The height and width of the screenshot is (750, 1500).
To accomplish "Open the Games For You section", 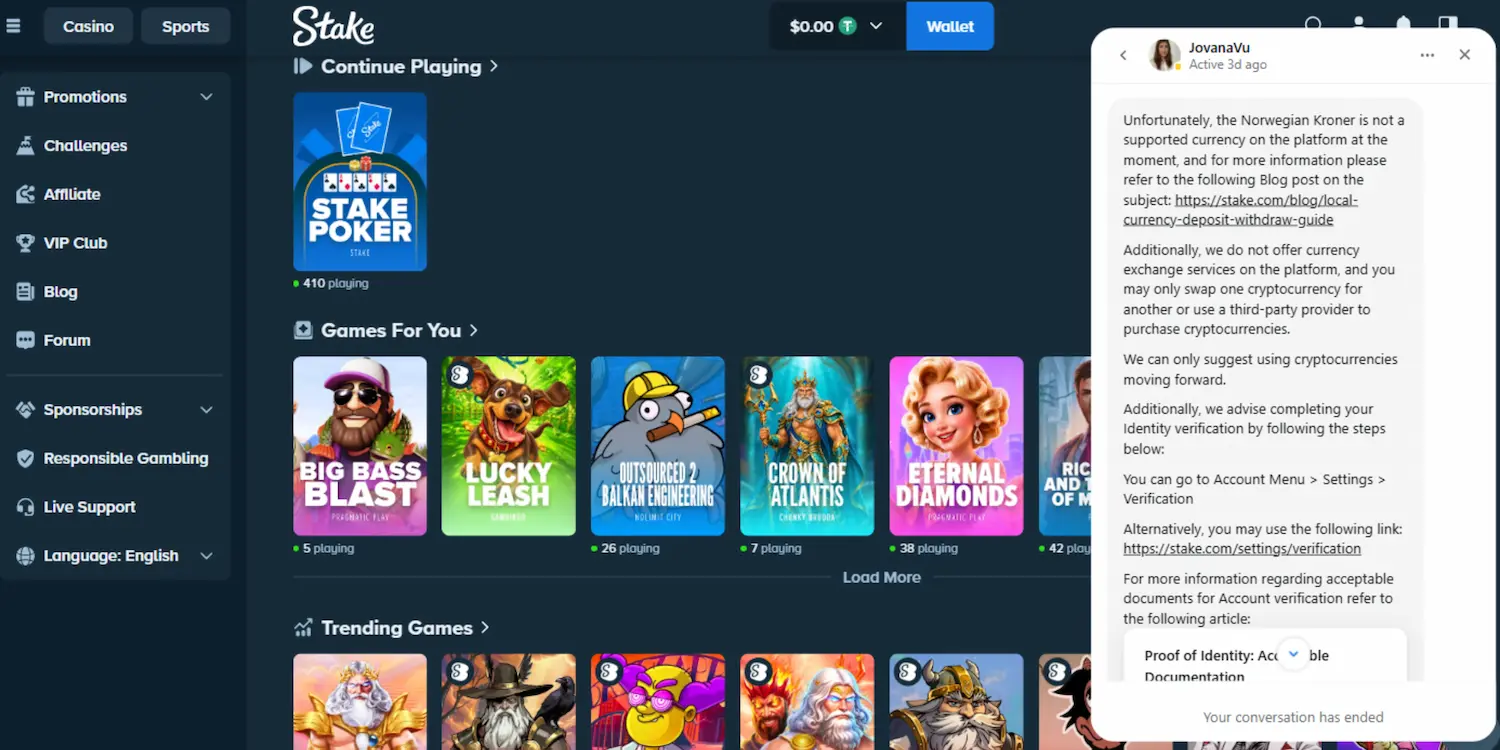I will point(386,330).
